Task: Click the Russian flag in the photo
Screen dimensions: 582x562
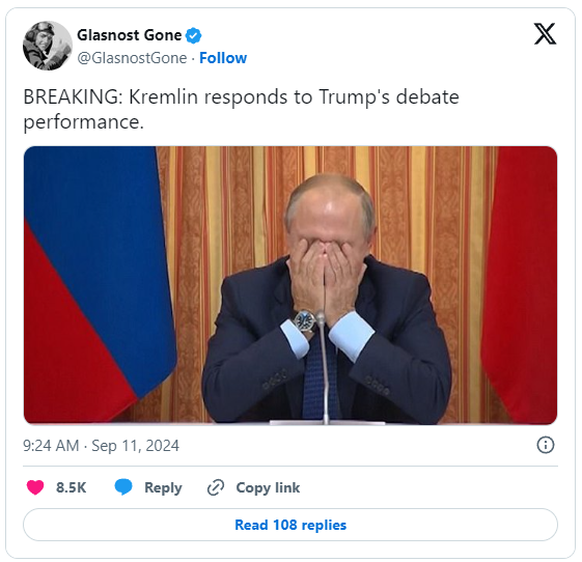Action: coord(98,284)
